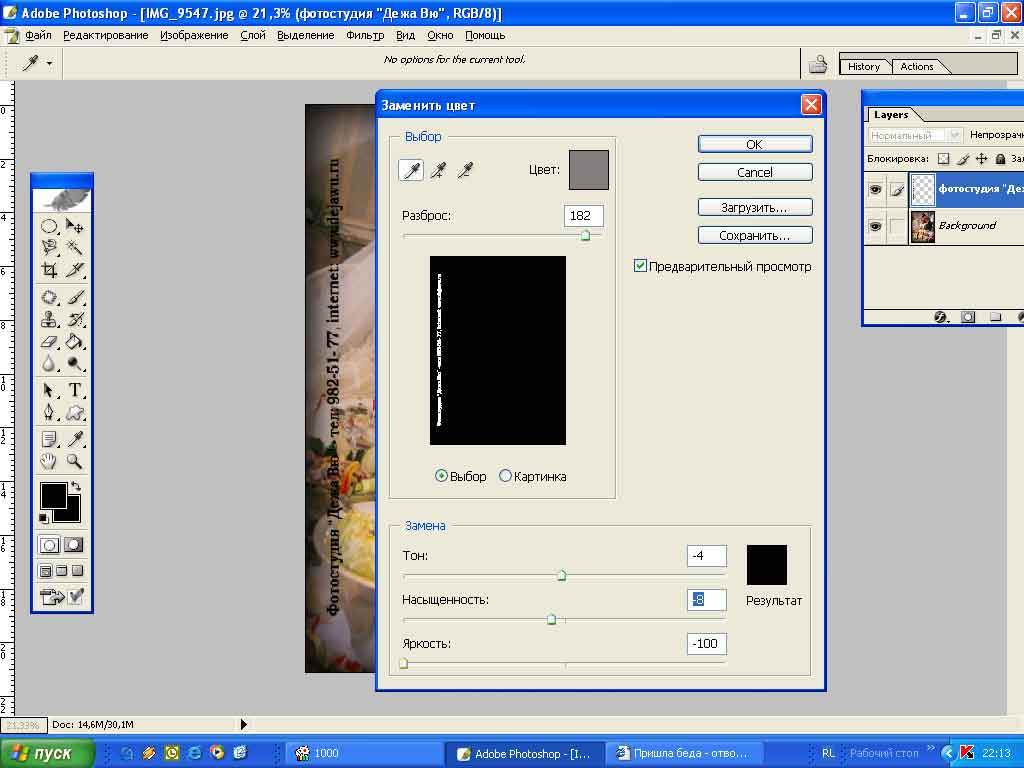This screenshot has height=768, width=1024.
Task: Open the Фильтр menu
Action: point(365,35)
